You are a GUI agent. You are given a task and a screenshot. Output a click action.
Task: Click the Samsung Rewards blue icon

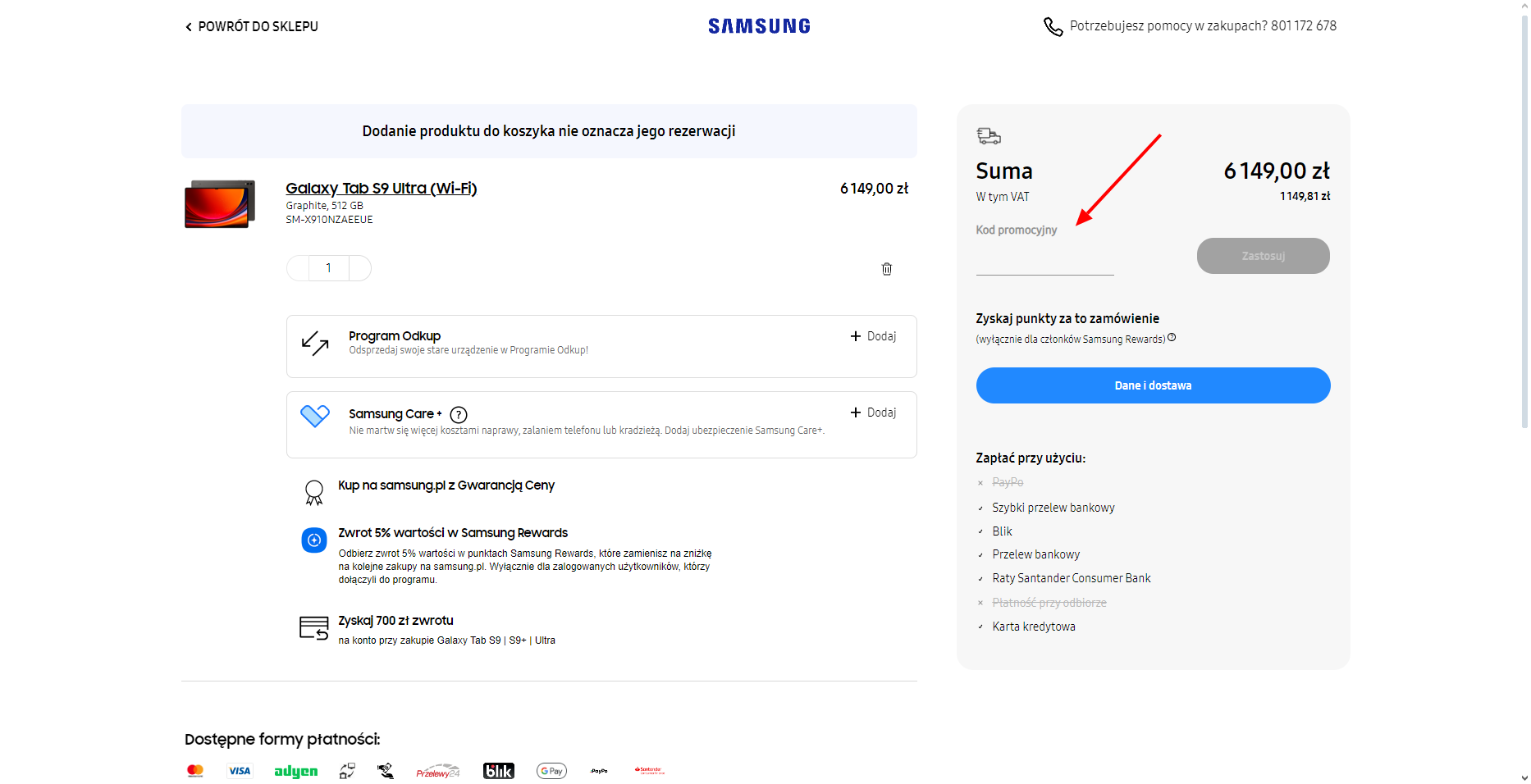pos(314,540)
